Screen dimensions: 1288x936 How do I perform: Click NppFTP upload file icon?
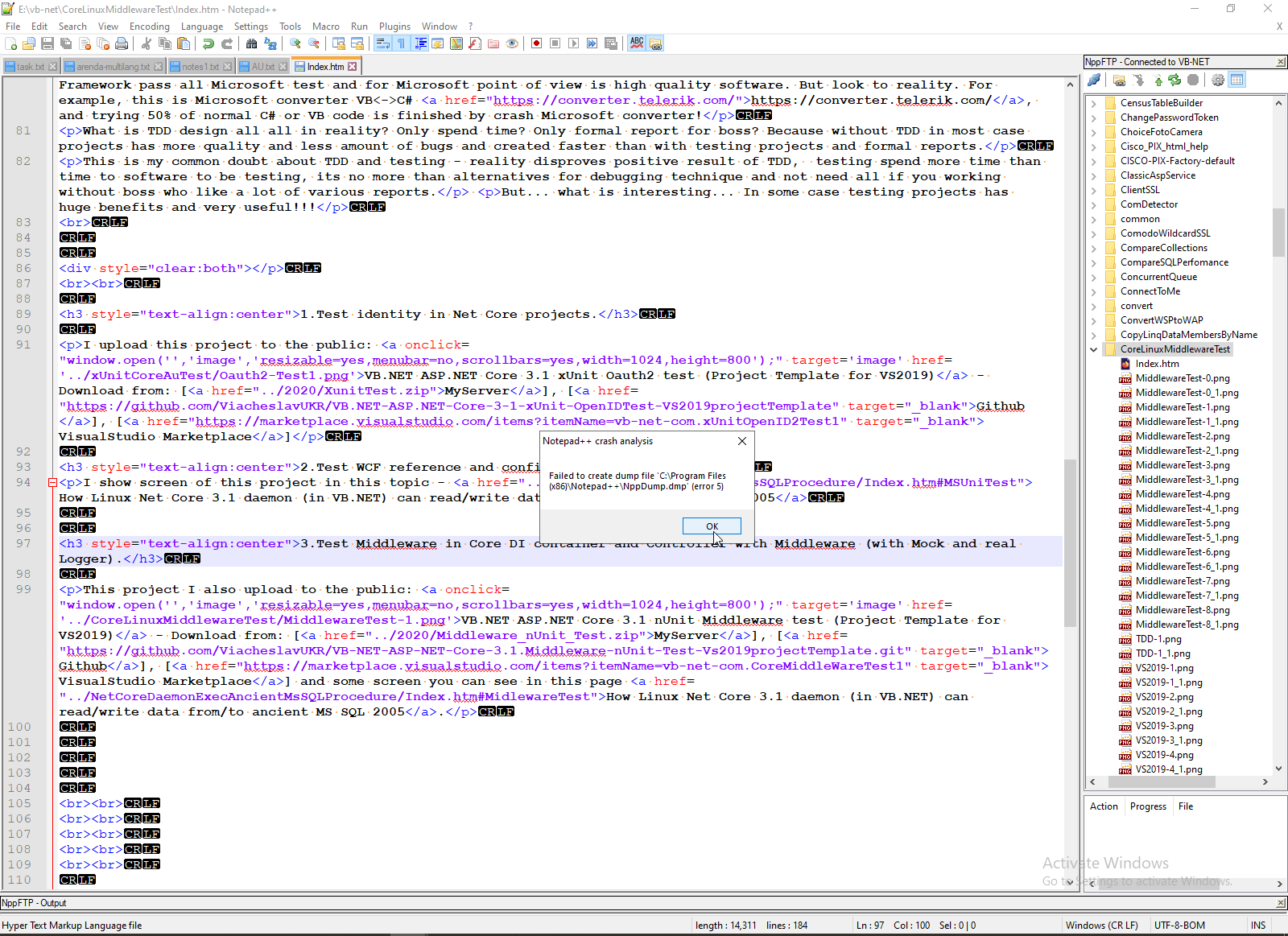coord(1158,80)
